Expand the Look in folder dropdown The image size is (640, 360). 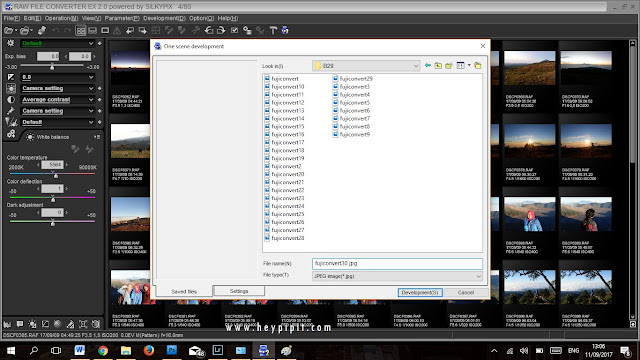coord(416,66)
